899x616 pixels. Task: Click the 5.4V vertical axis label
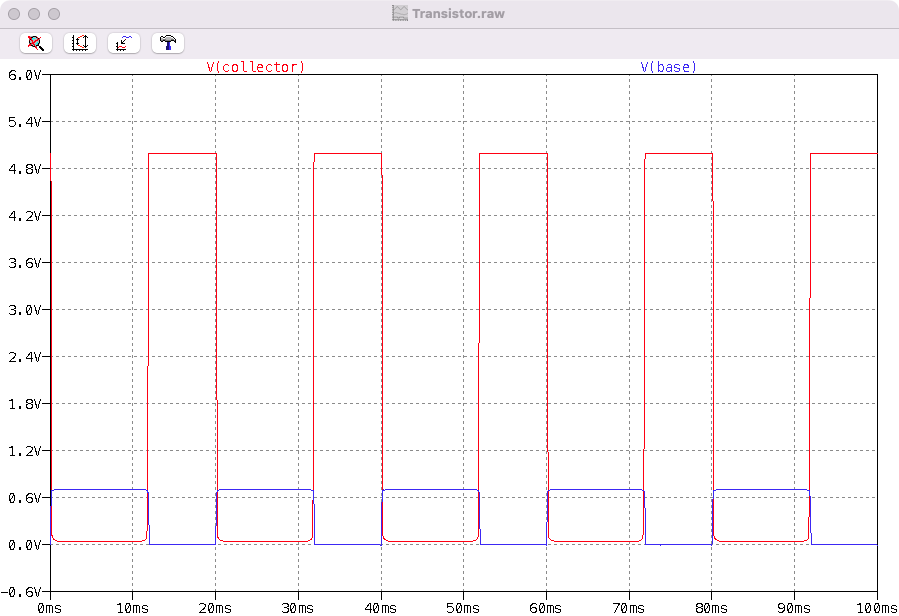[24, 122]
